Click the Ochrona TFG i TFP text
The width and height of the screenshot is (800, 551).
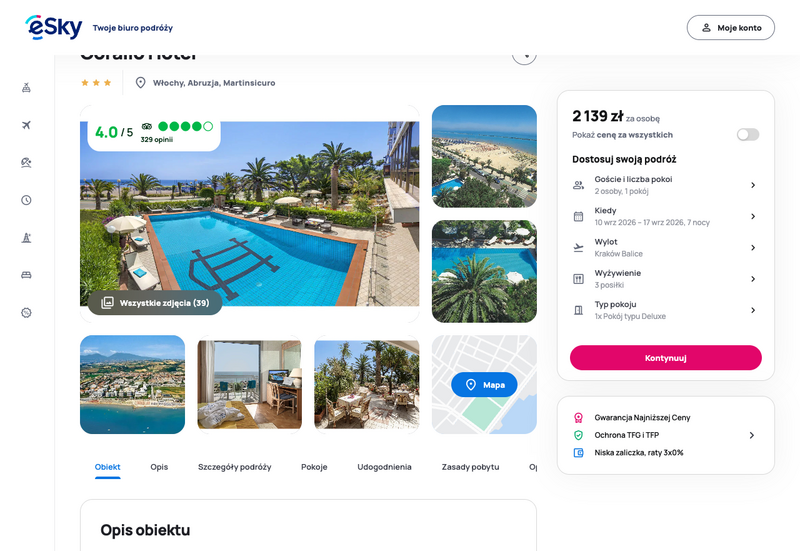[x=627, y=435]
